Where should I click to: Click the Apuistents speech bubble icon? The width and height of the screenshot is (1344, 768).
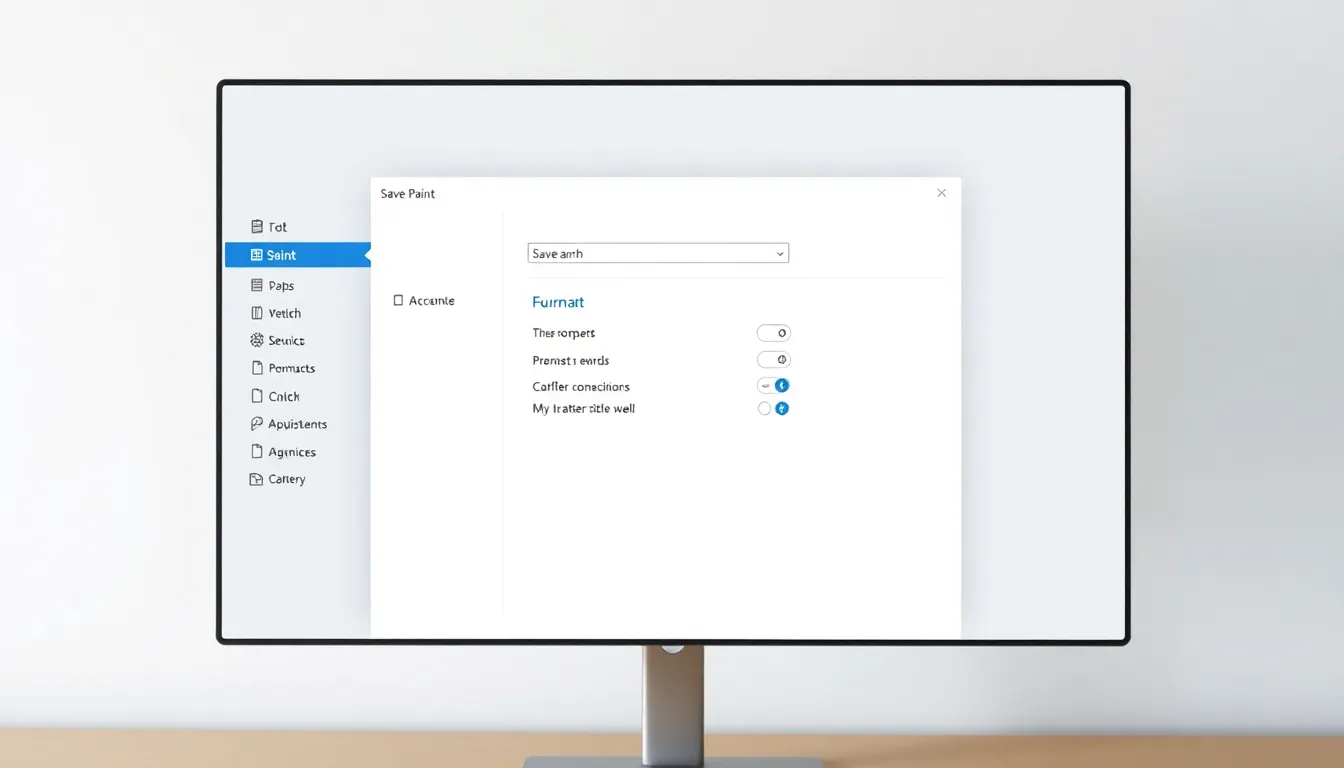tap(257, 424)
